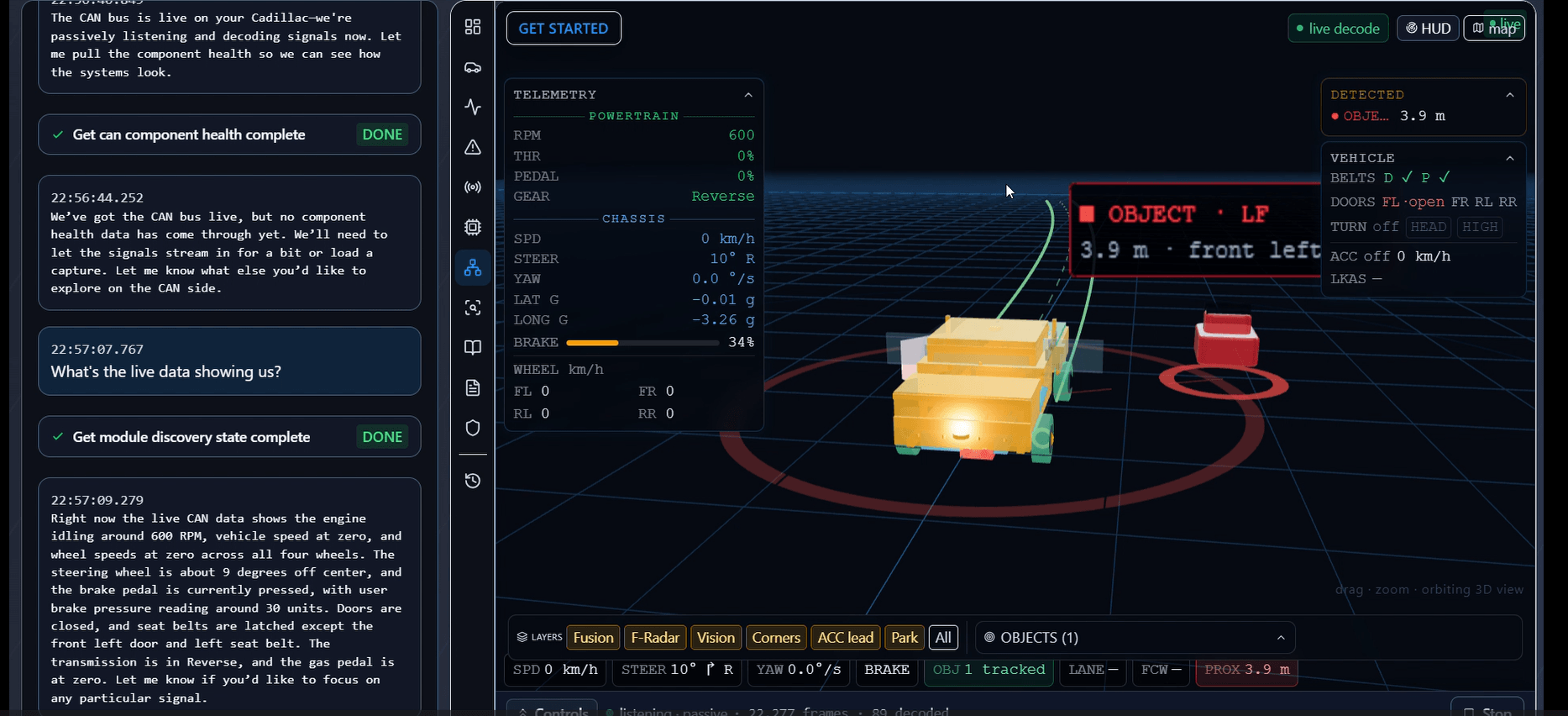This screenshot has height=716, width=1568.
Task: Select the All layers filter
Action: click(943, 638)
